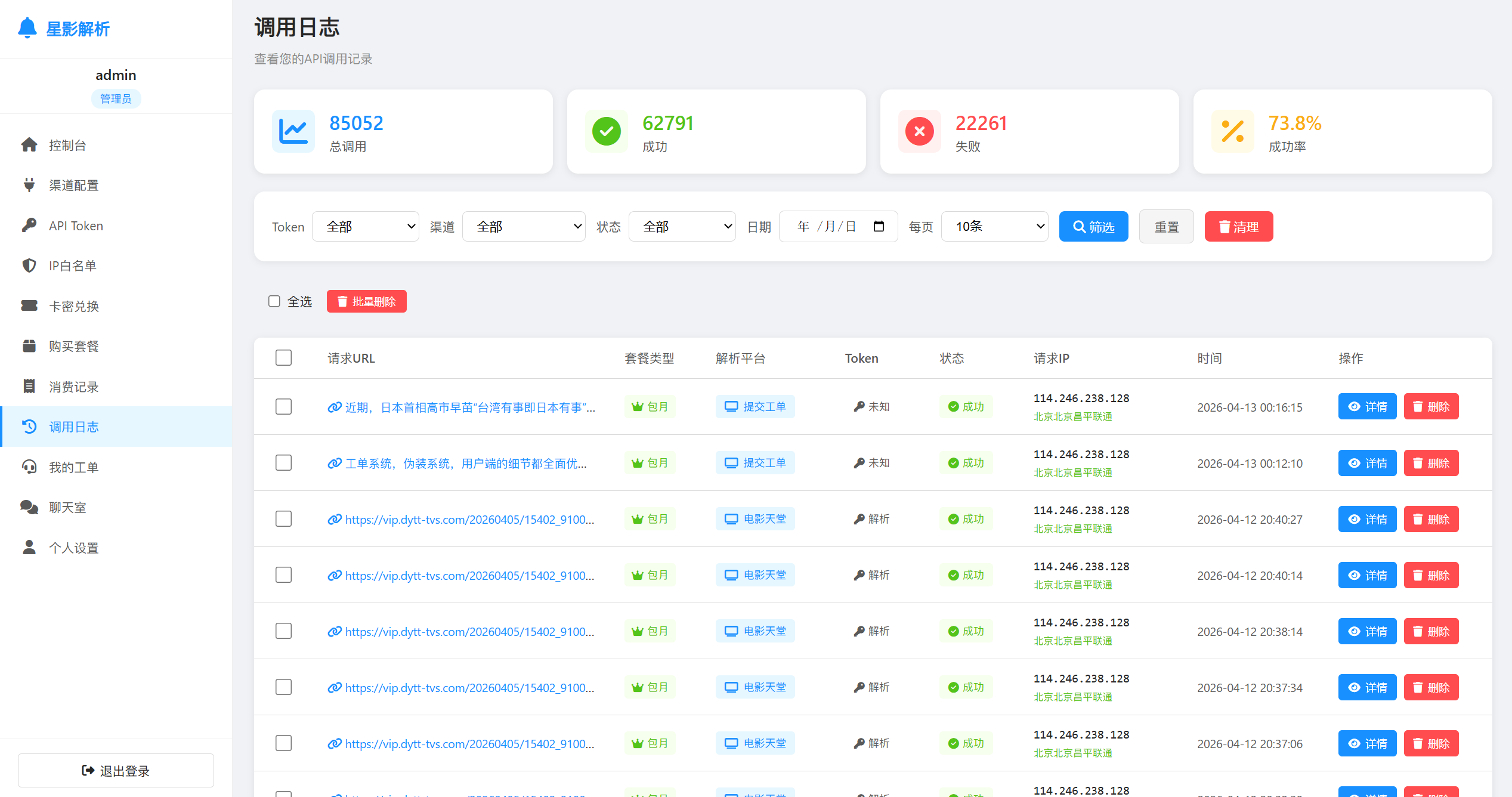This screenshot has width=1512, height=797.
Task: Click the key icon for API Token
Action: [x=29, y=225]
